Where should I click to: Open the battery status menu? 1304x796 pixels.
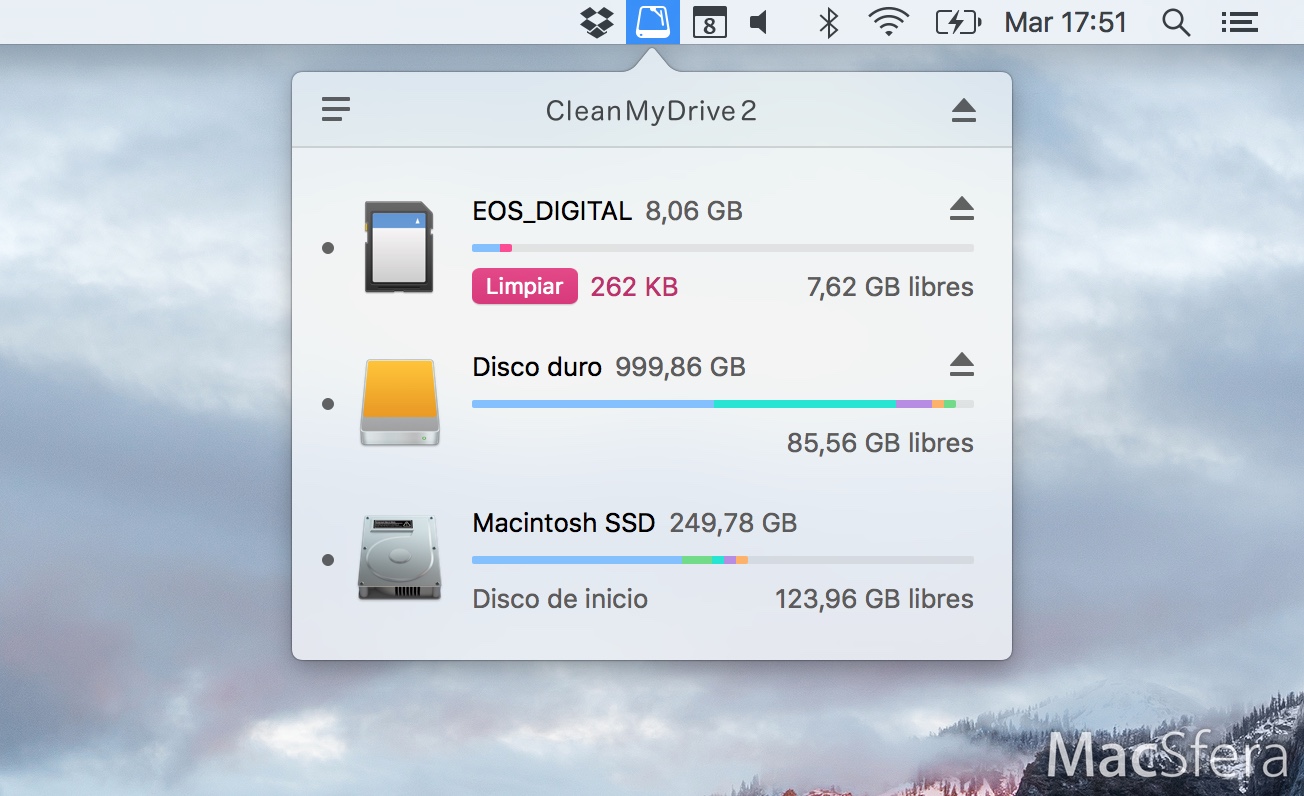tap(958, 22)
